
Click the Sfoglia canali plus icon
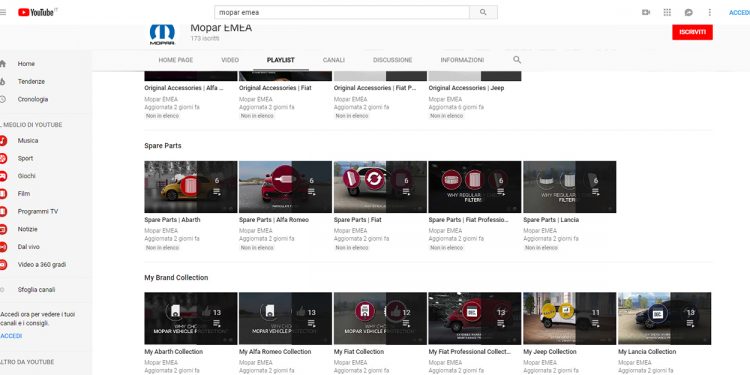point(2,290)
